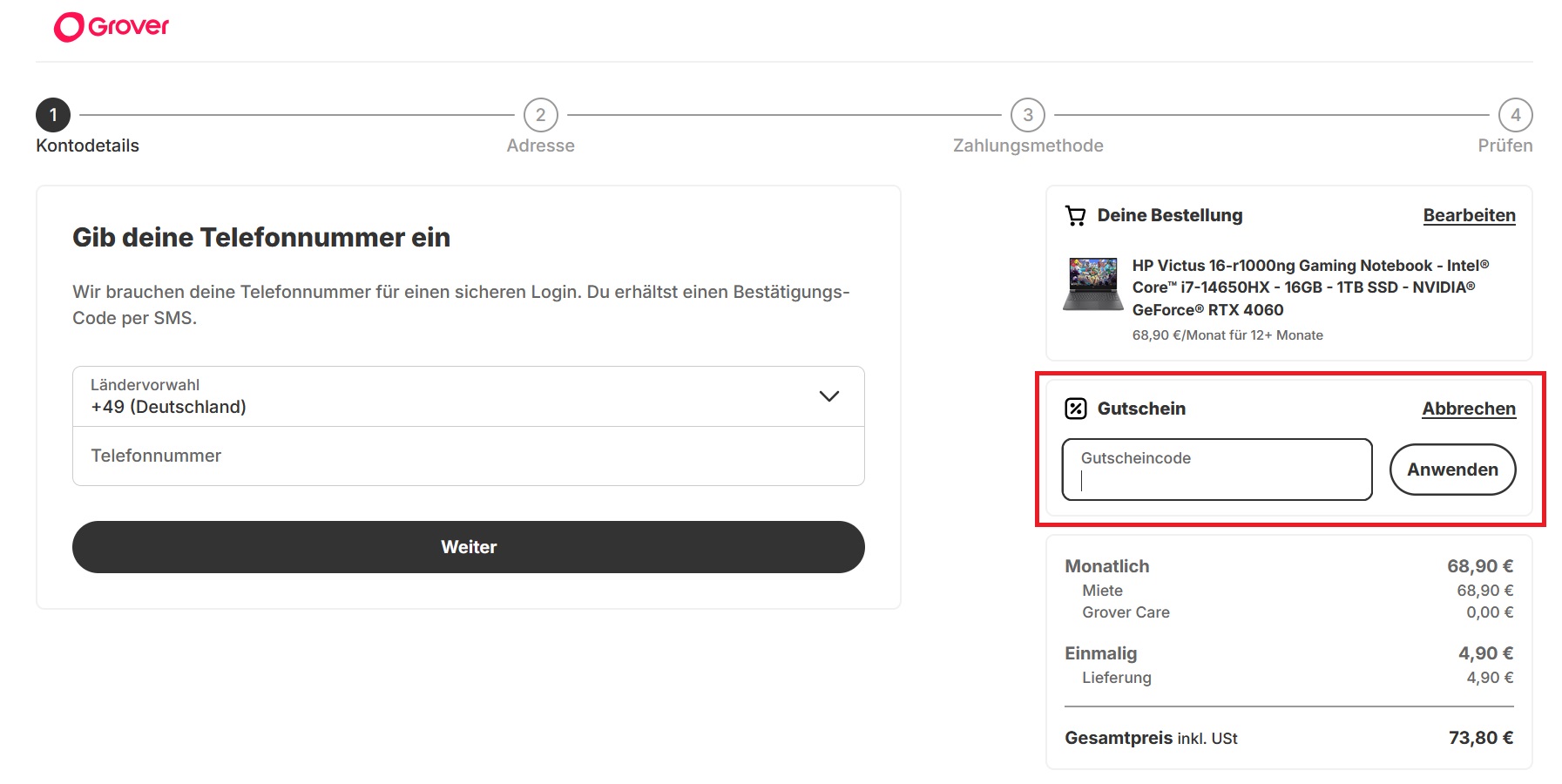Click the HP Victus 16-r1000ng product title
Image resolution: width=1562 pixels, height=784 pixels.
pos(1311,287)
